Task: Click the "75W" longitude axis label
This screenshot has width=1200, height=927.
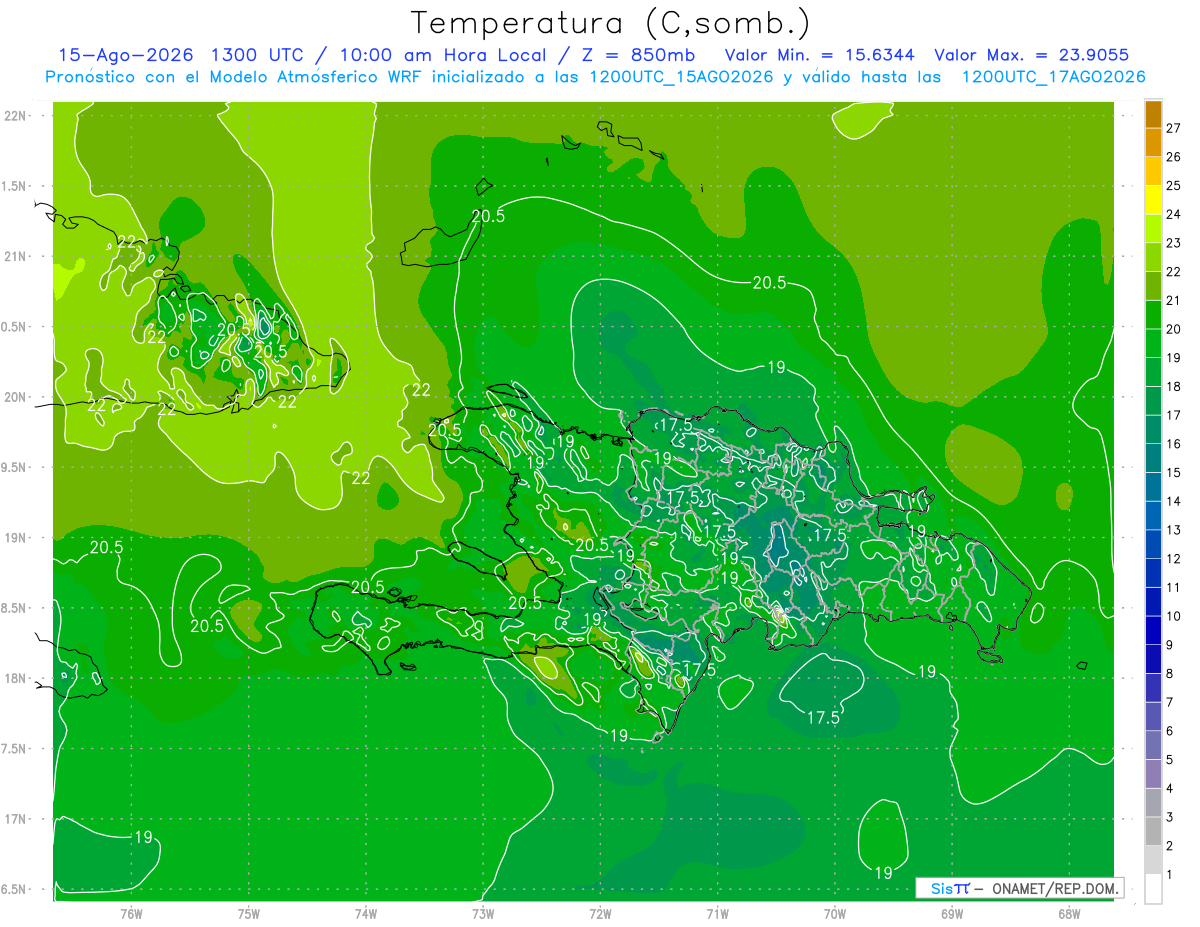Action: tap(249, 914)
